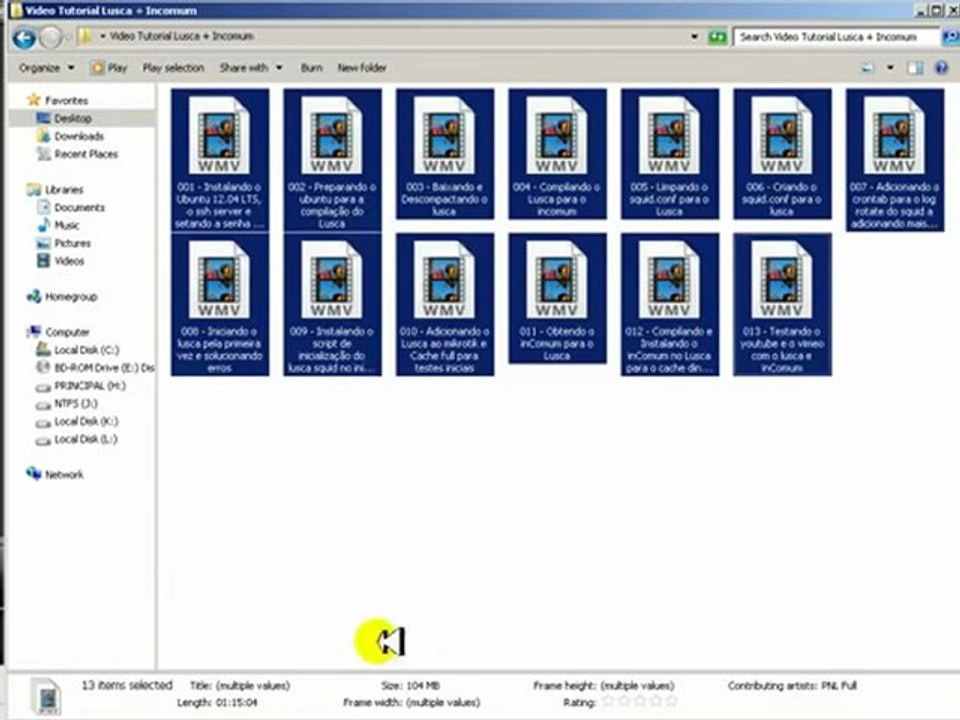Select video 009 - Instalando o script
Image resolution: width=960 pixels, height=720 pixels.
332,304
